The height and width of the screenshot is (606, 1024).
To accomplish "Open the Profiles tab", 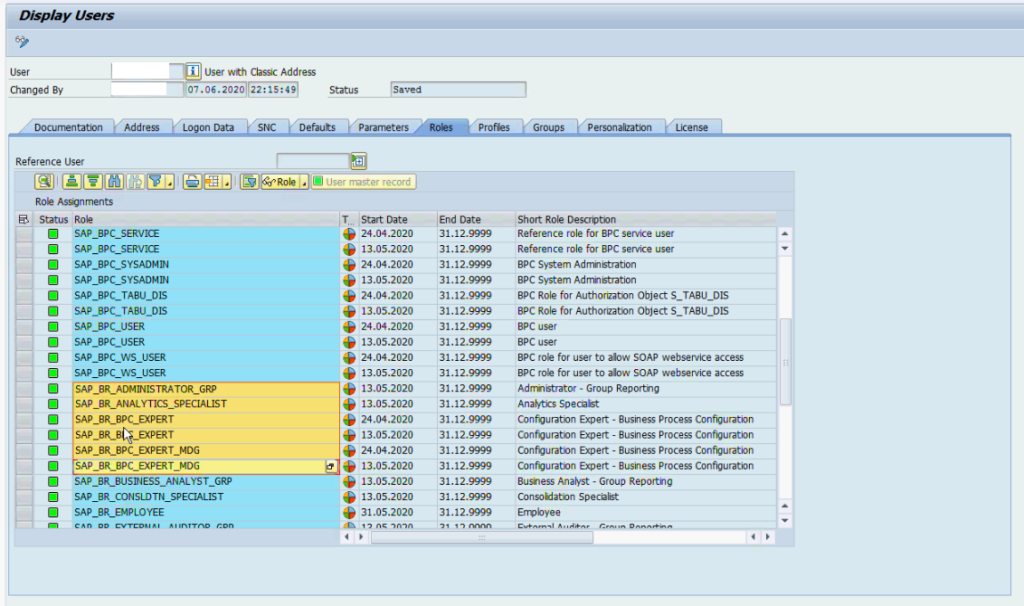I will (494, 127).
